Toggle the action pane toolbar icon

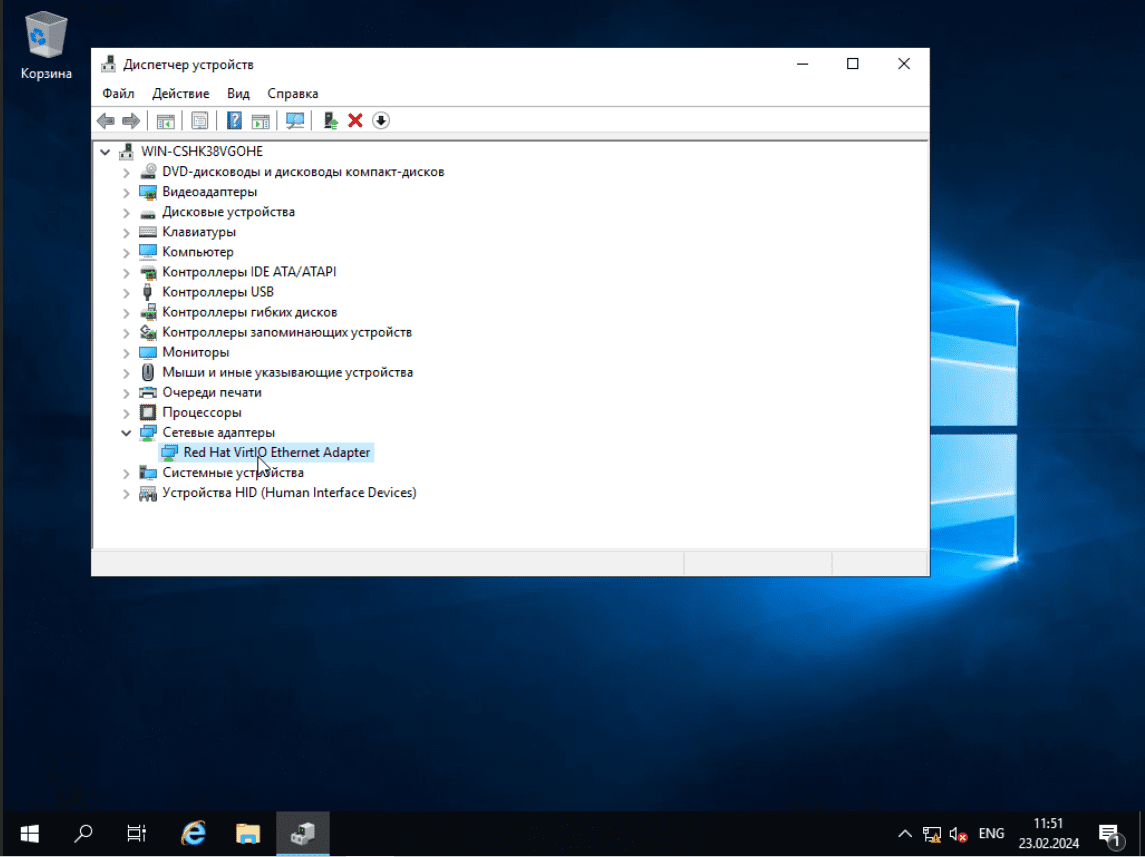261,120
